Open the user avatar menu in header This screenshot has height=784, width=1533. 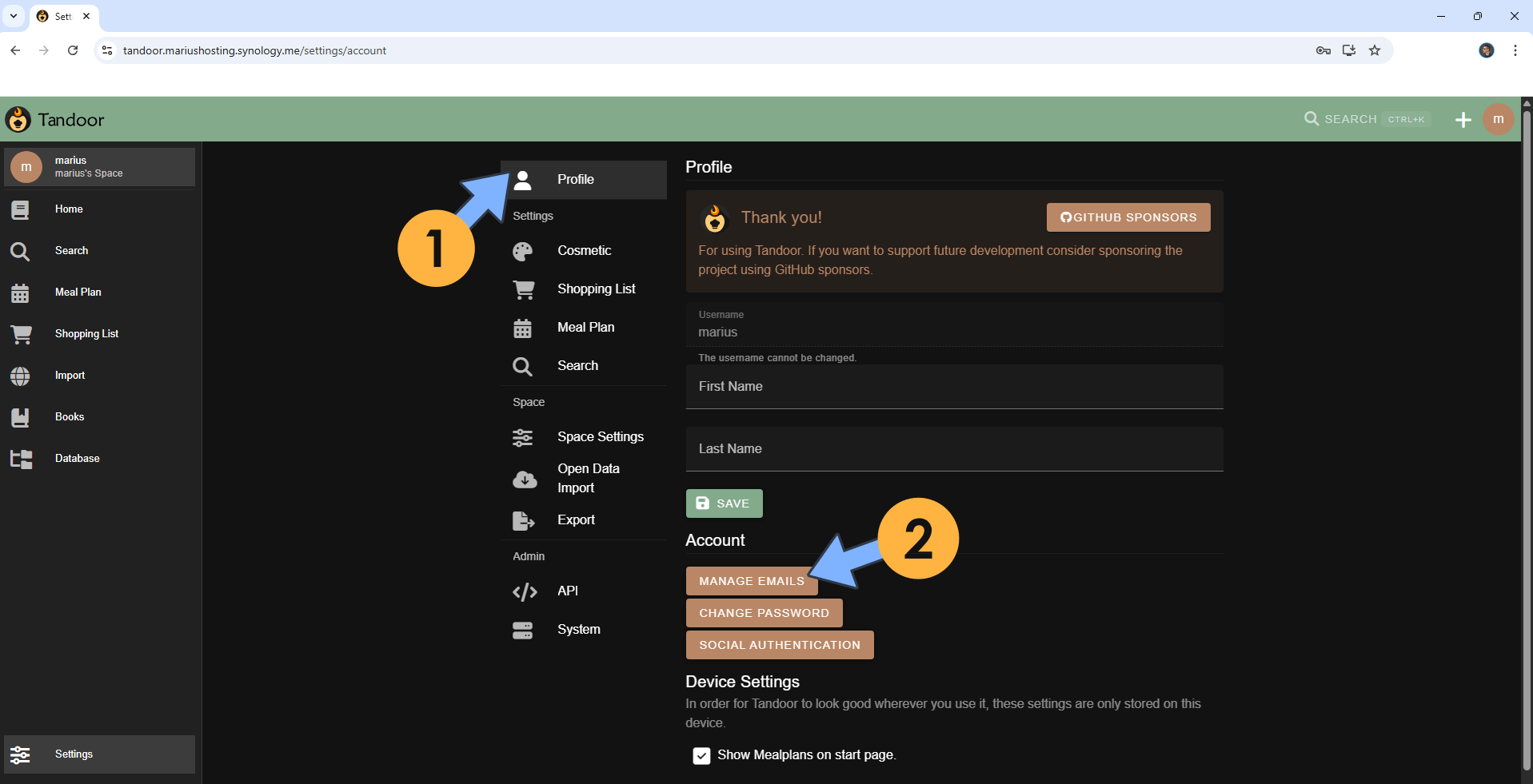tap(1498, 119)
